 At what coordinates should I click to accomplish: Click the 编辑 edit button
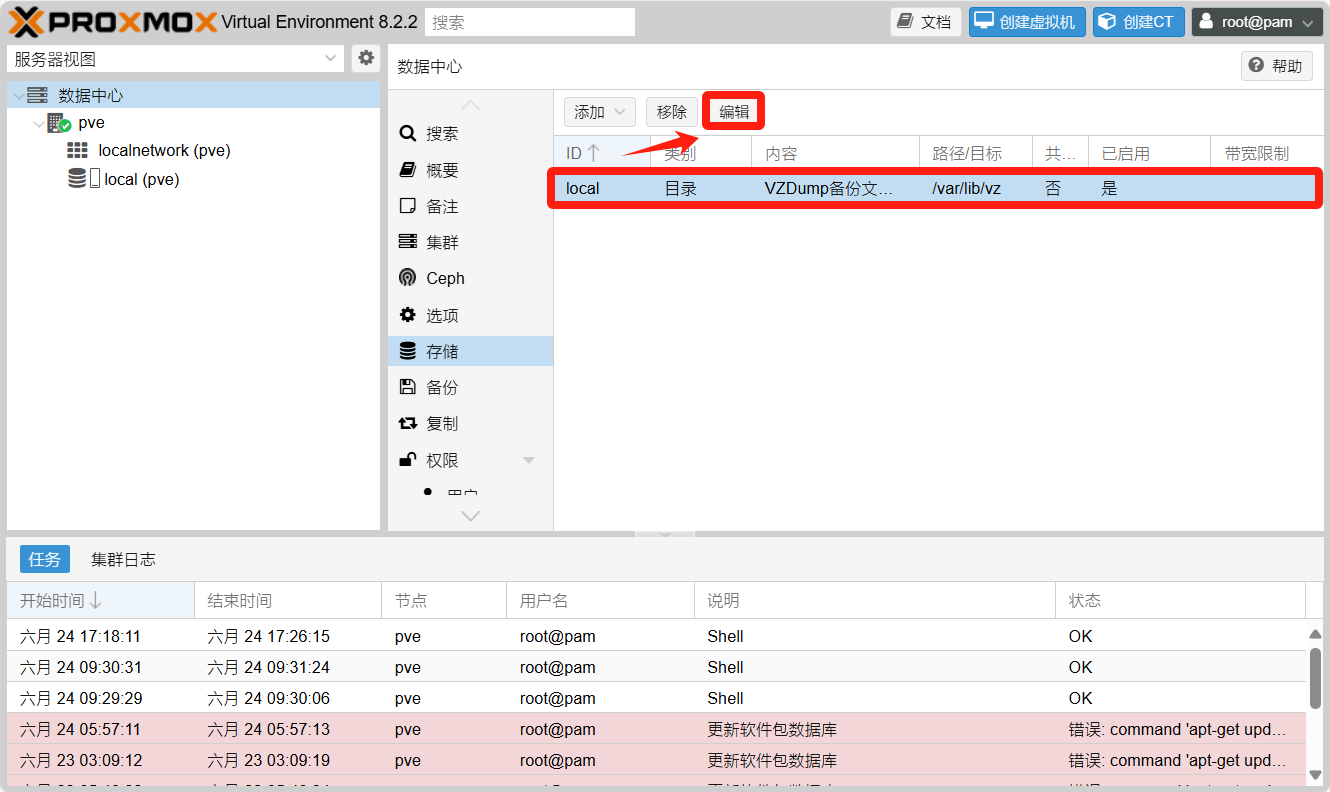(734, 112)
